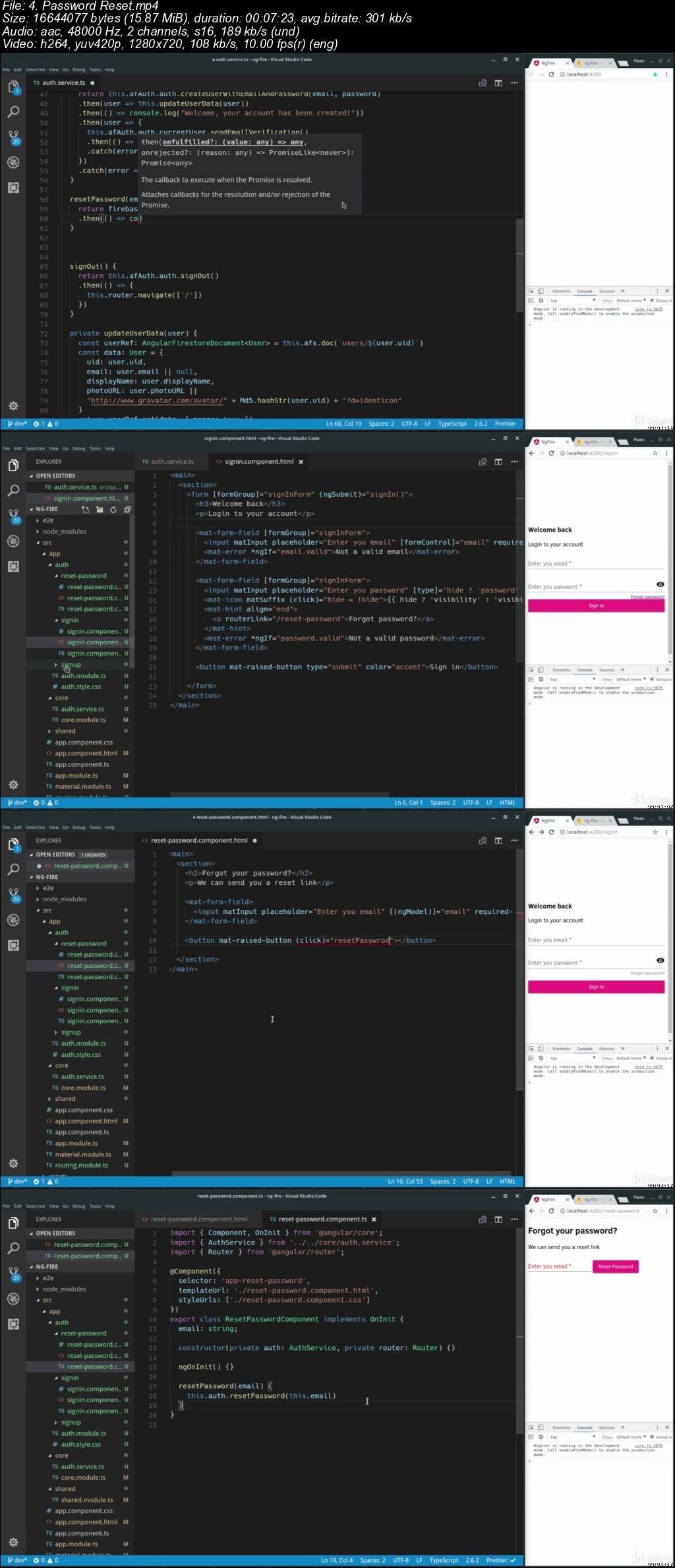
Task: Open Chrome menu beside signin.component.html editor
Action: pos(668,453)
